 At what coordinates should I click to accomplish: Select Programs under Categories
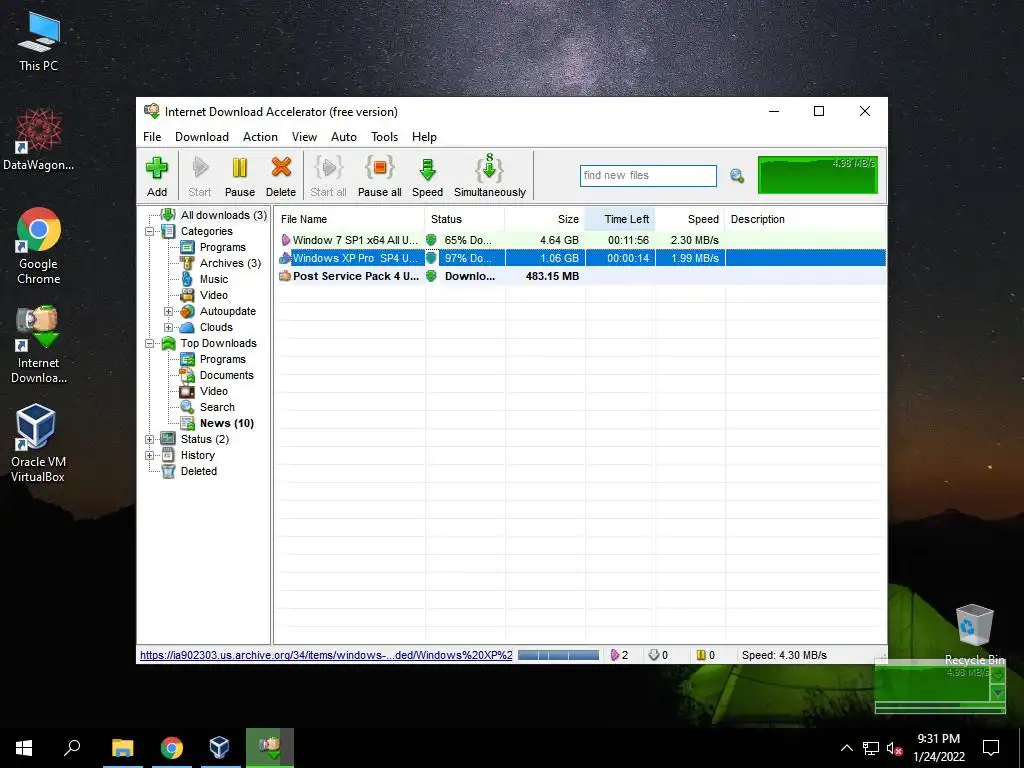[x=223, y=247]
